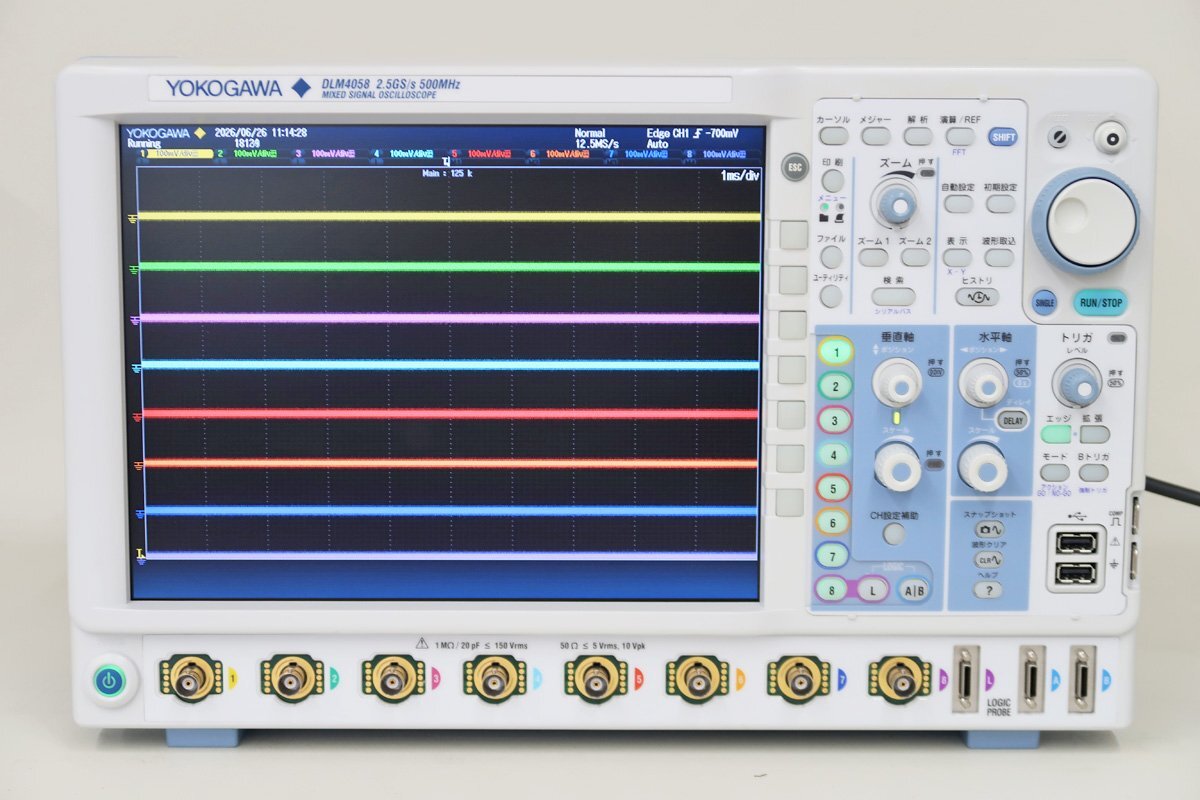
Task: Push the default setup (初期設定) button
Action: [1000, 204]
